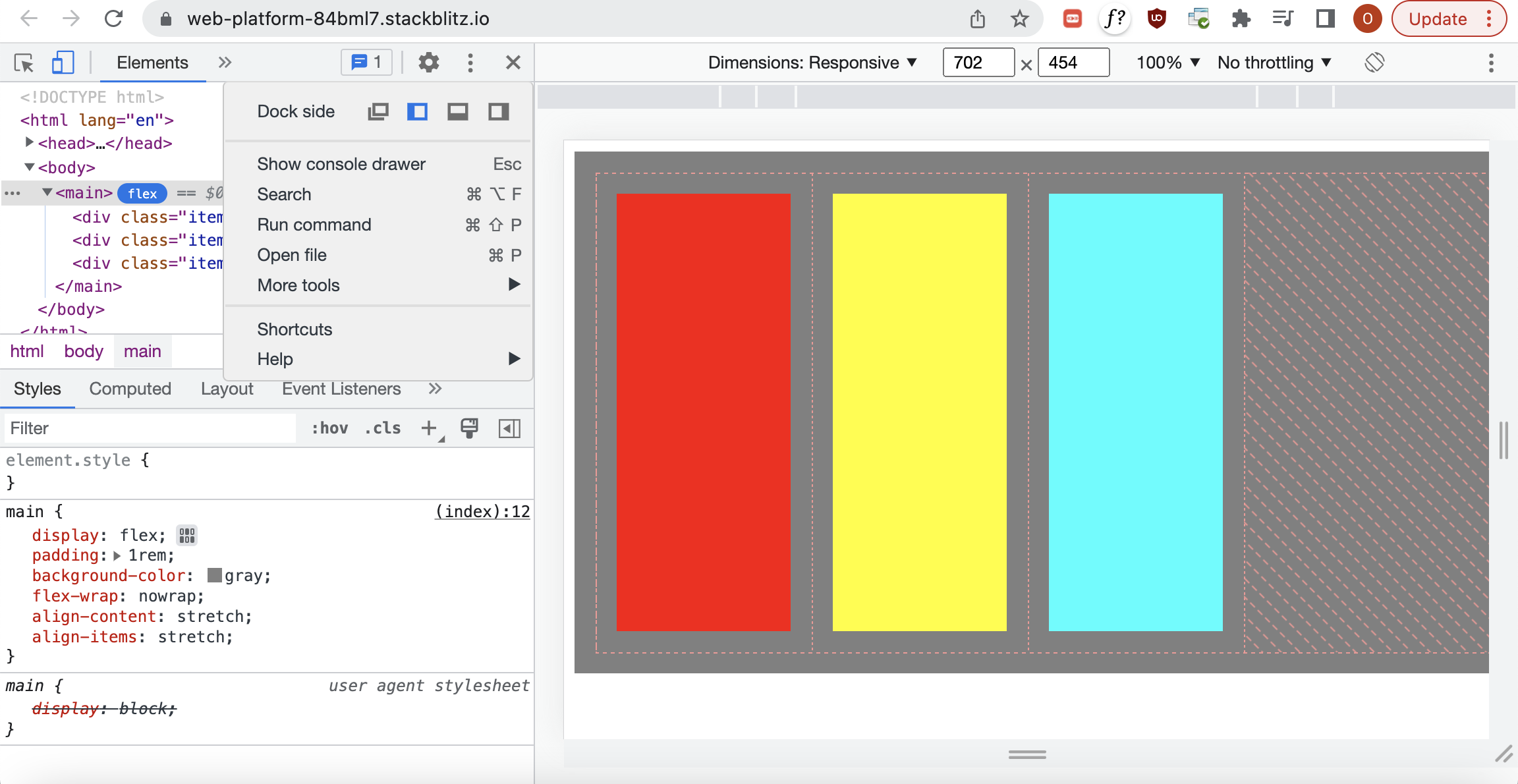Viewport: 1518px width, 784px height.
Task: Edit the viewport width field 702
Action: (978, 63)
